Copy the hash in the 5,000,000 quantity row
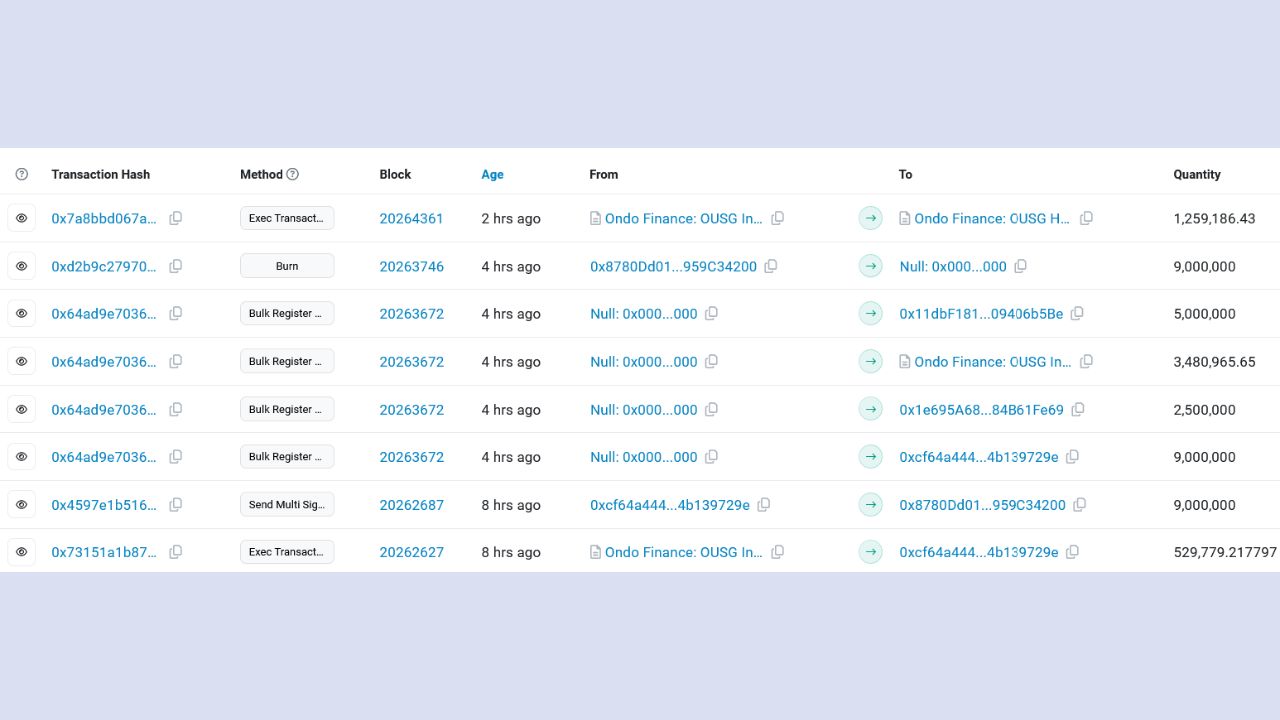 [x=176, y=313]
